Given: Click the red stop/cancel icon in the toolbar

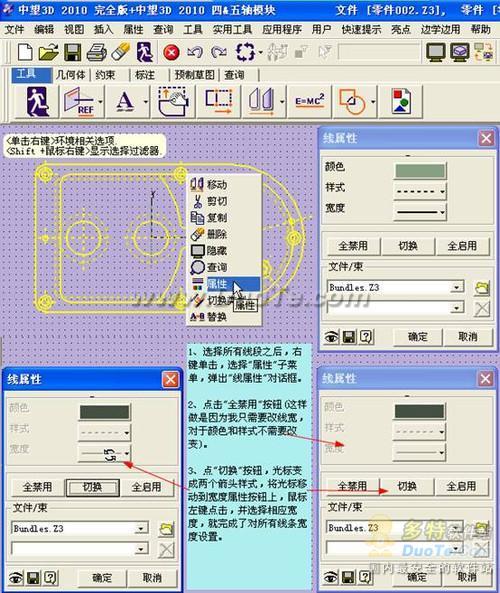Looking at the screenshot, I should pos(171,52).
